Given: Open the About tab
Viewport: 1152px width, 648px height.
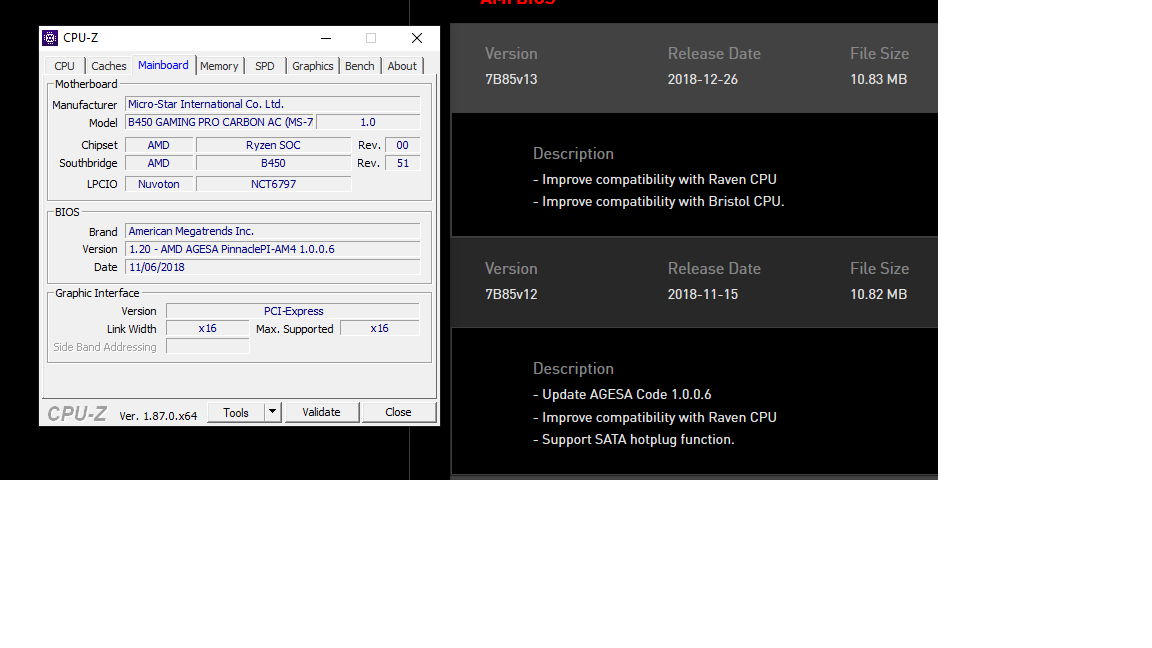Looking at the screenshot, I should point(402,66).
